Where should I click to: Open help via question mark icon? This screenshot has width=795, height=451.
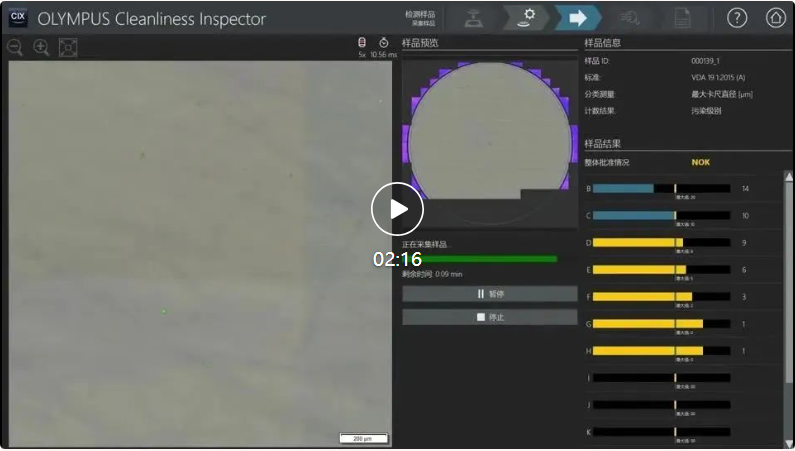click(737, 18)
